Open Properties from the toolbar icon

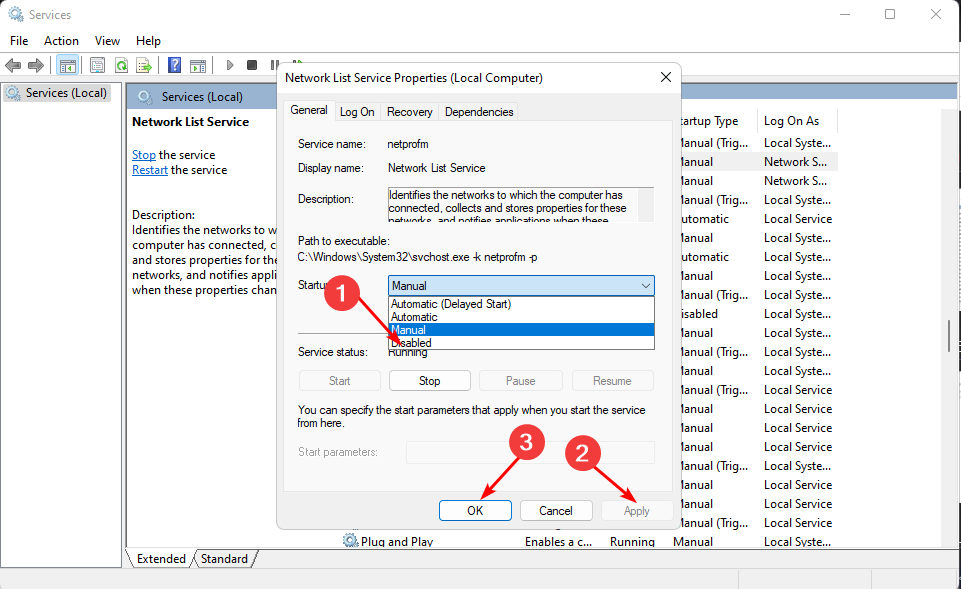click(x=97, y=65)
